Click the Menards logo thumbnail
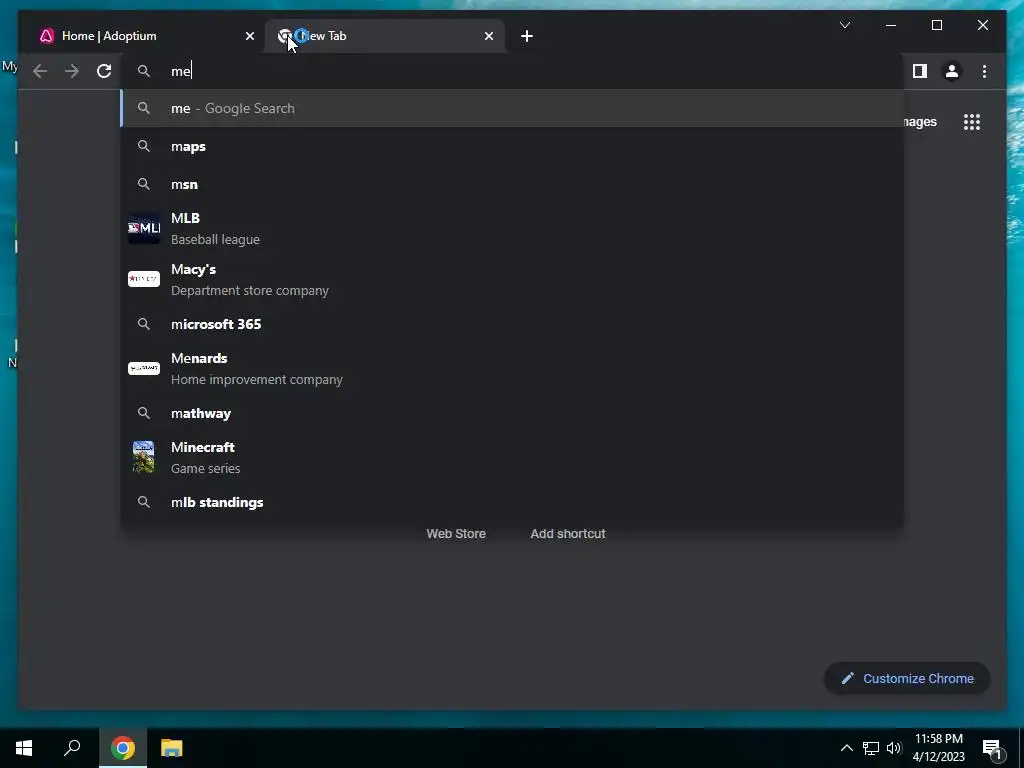Image resolution: width=1024 pixels, height=768 pixels. point(144,368)
